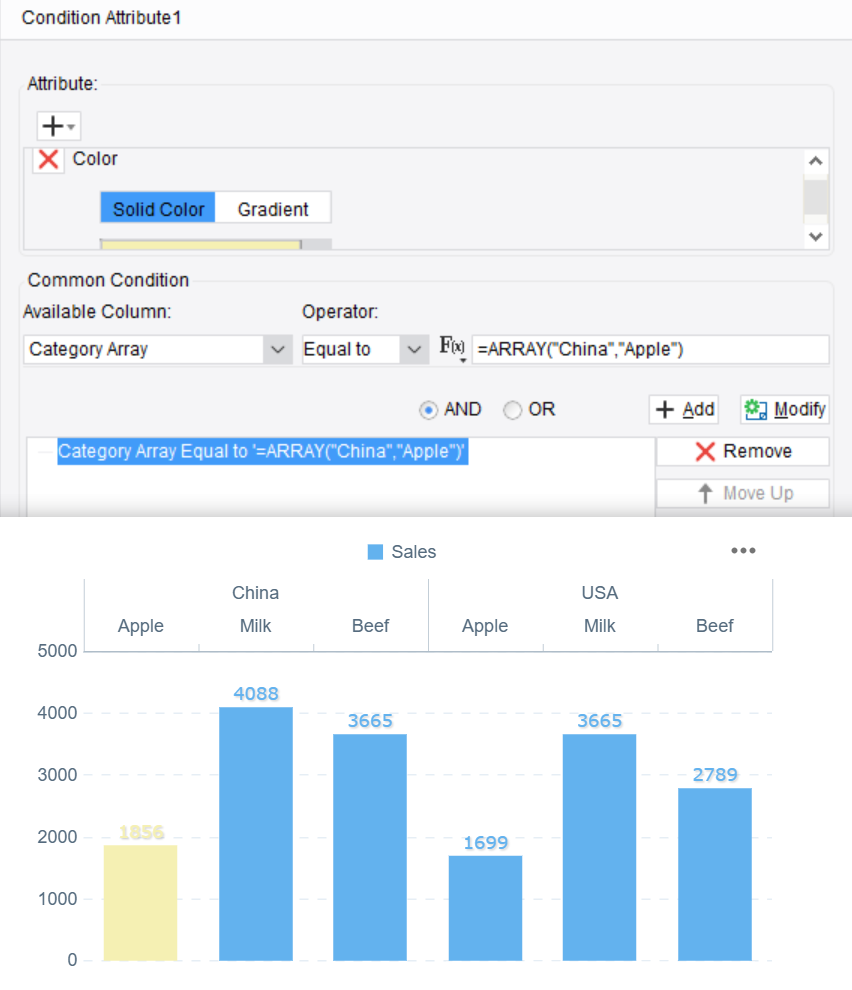852x990 pixels.
Task: Click the Common Condition heading
Action: tap(108, 280)
